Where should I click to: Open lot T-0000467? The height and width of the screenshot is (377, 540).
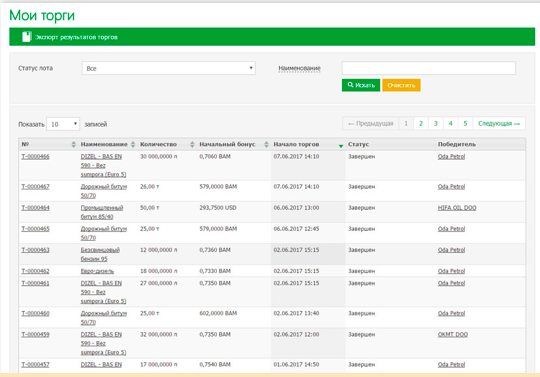[35, 187]
